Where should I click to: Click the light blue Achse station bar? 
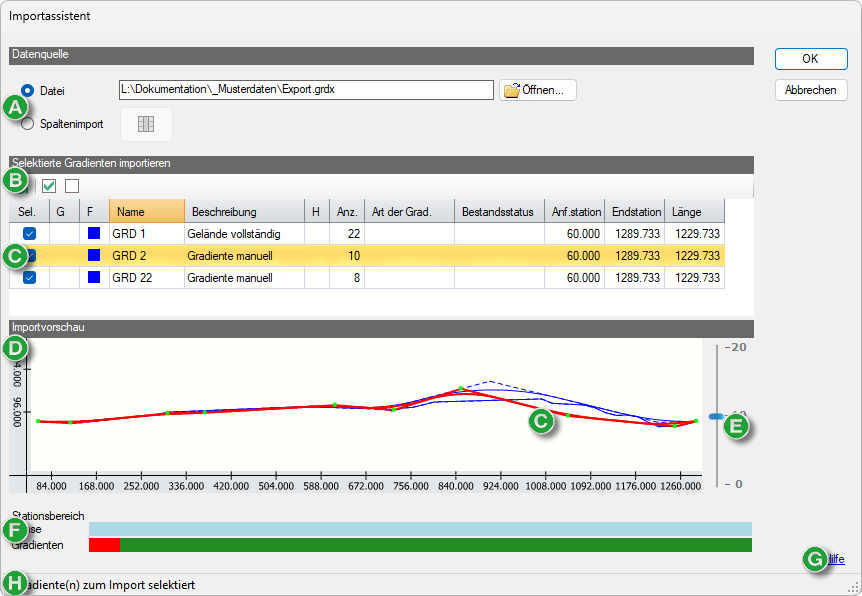coord(421,529)
